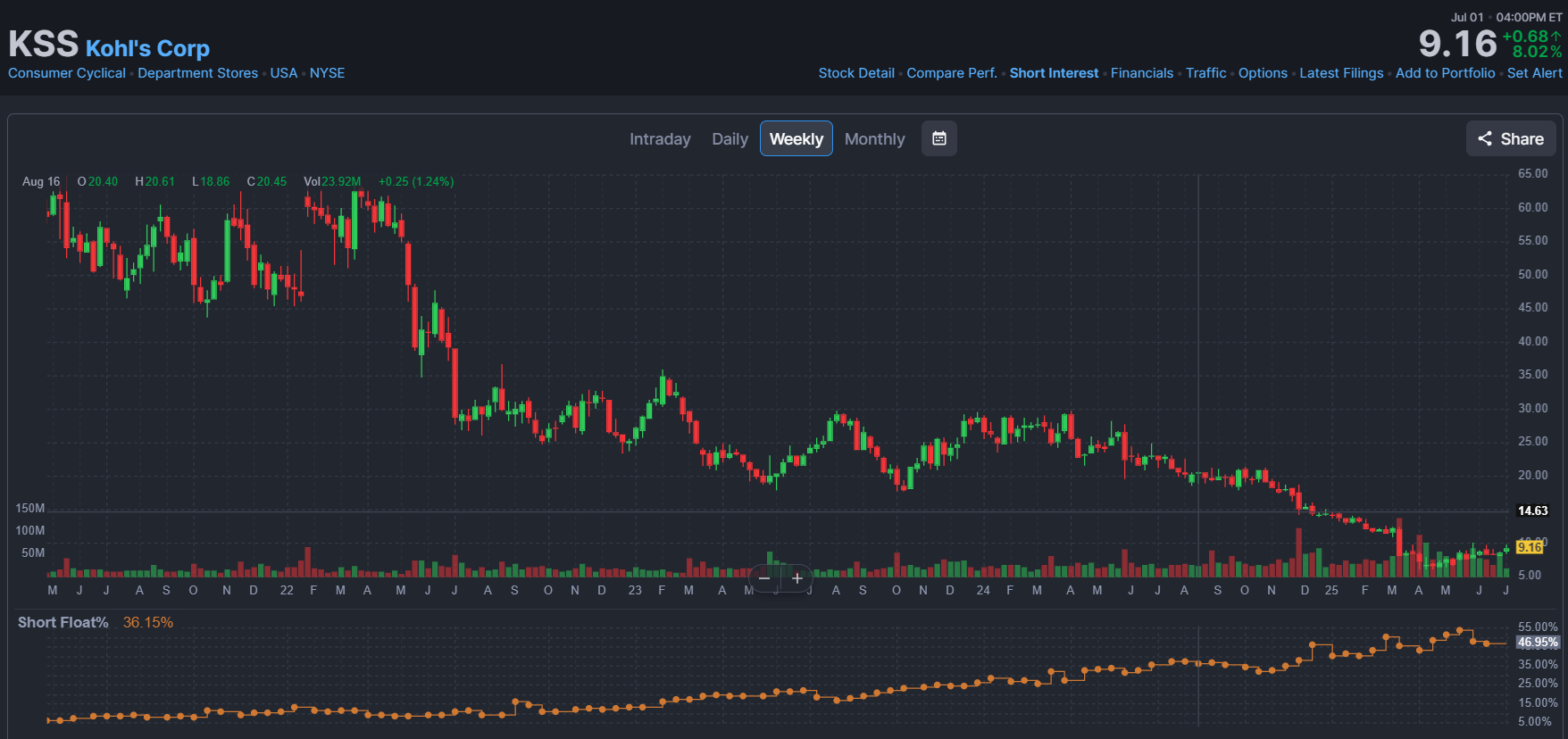Screen dimensions: 1568x739
Task: Click the Jul 01 timestamp text
Action: [1467, 17]
